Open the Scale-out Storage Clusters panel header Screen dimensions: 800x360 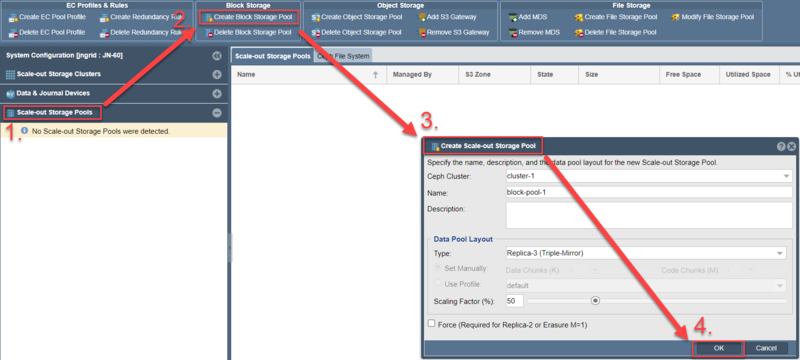point(113,74)
